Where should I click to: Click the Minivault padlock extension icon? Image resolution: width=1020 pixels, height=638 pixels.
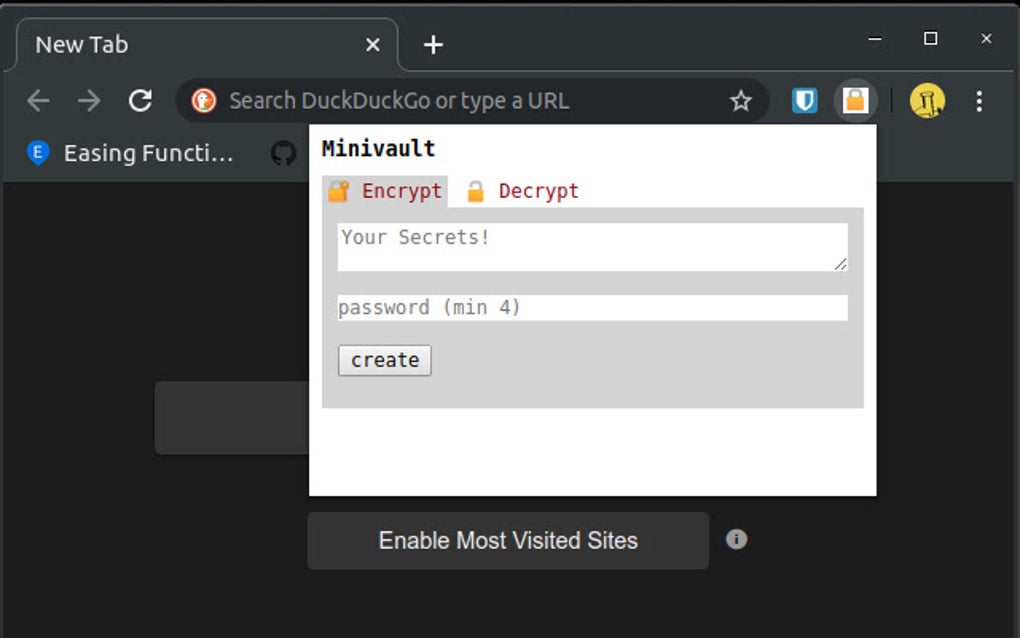(x=855, y=100)
